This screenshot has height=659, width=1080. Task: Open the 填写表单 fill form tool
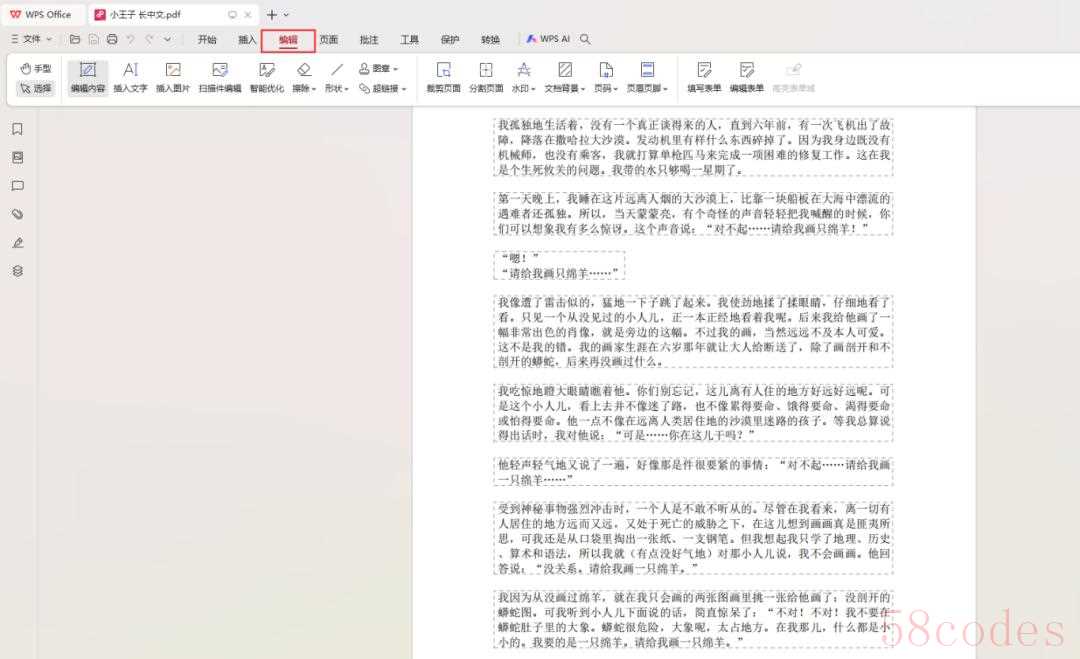pos(704,77)
